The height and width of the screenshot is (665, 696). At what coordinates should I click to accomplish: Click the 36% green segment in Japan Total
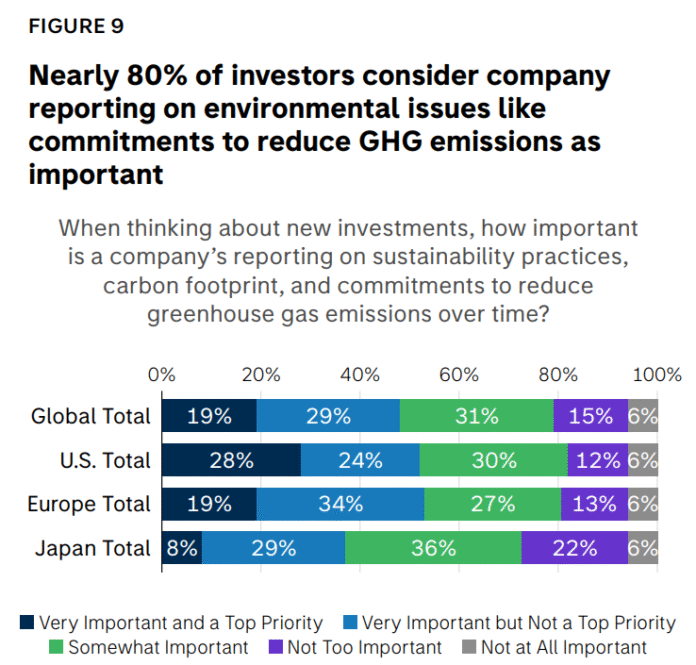coord(433,548)
